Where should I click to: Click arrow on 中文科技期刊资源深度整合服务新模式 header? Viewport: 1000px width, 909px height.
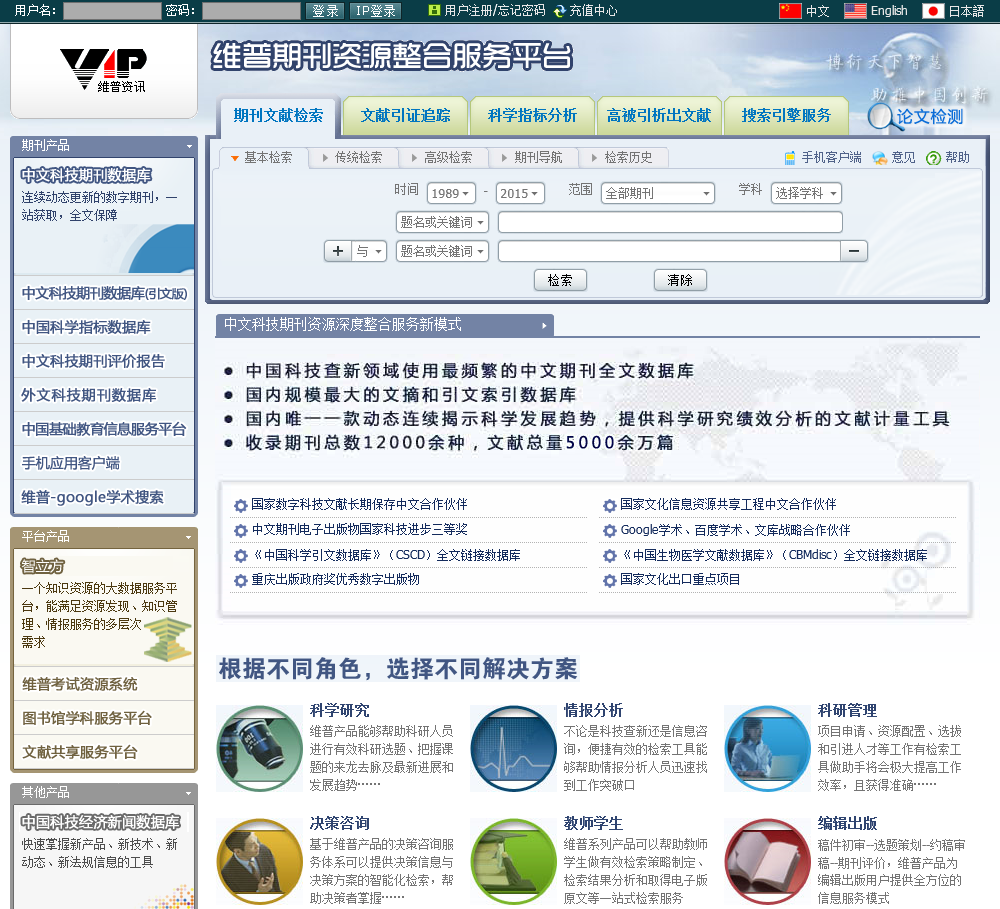click(x=544, y=325)
